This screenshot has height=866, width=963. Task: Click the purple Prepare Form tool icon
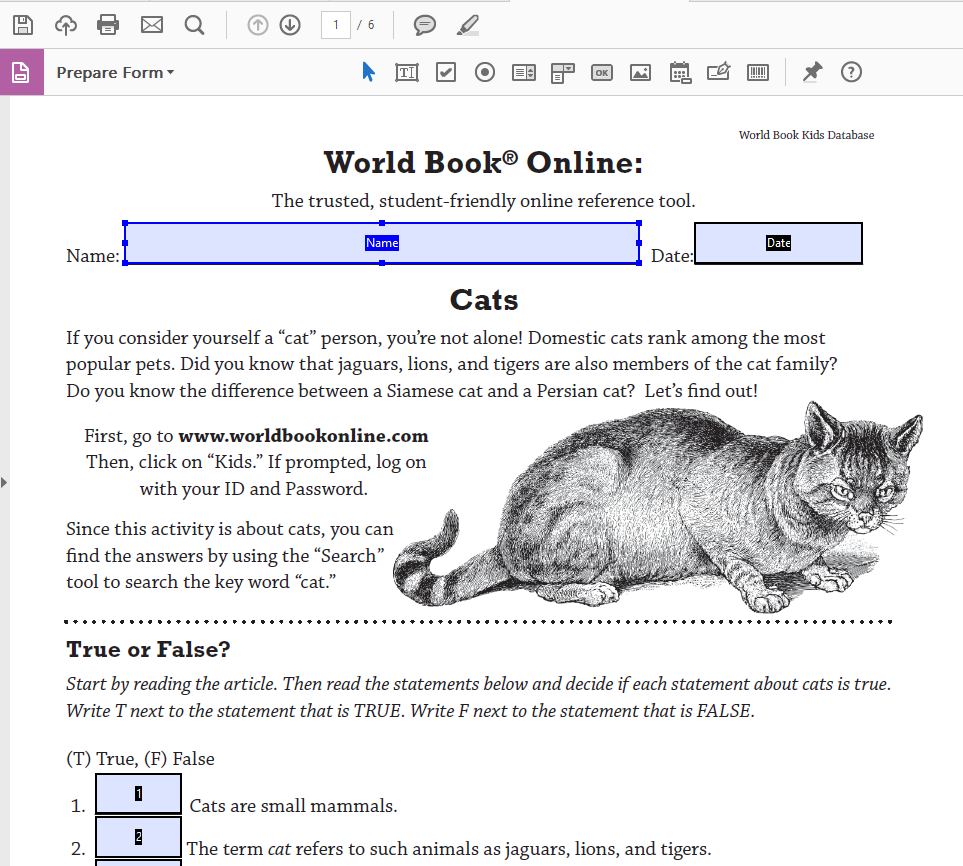click(x=21, y=72)
